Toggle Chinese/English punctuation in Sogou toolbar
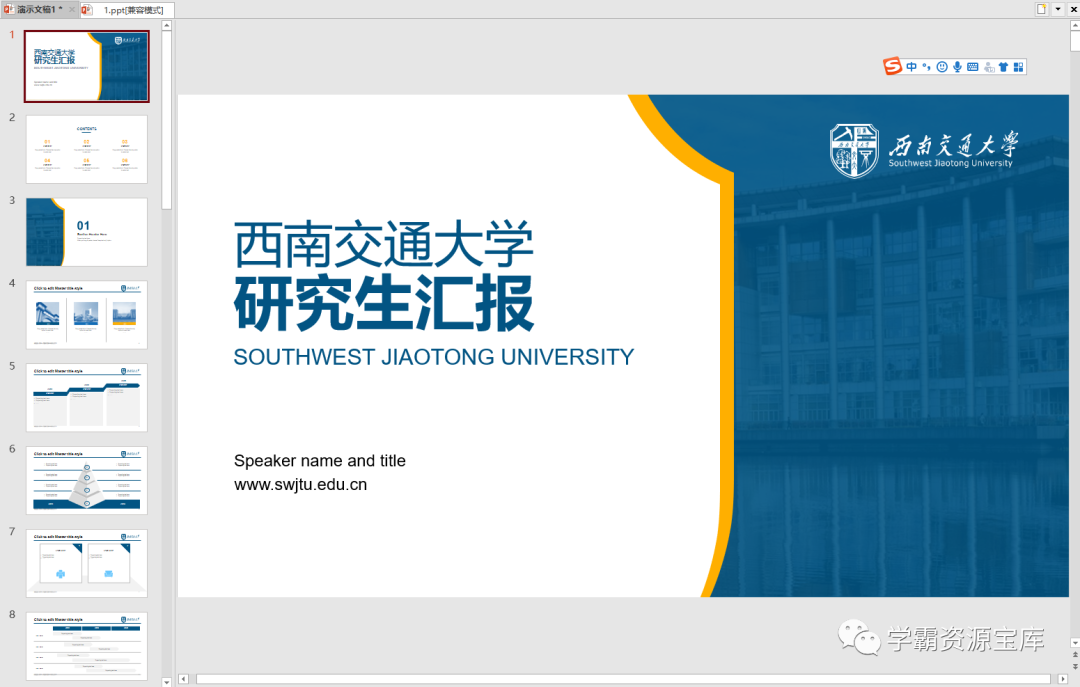Viewport: 1080px width, 687px height. (926, 66)
